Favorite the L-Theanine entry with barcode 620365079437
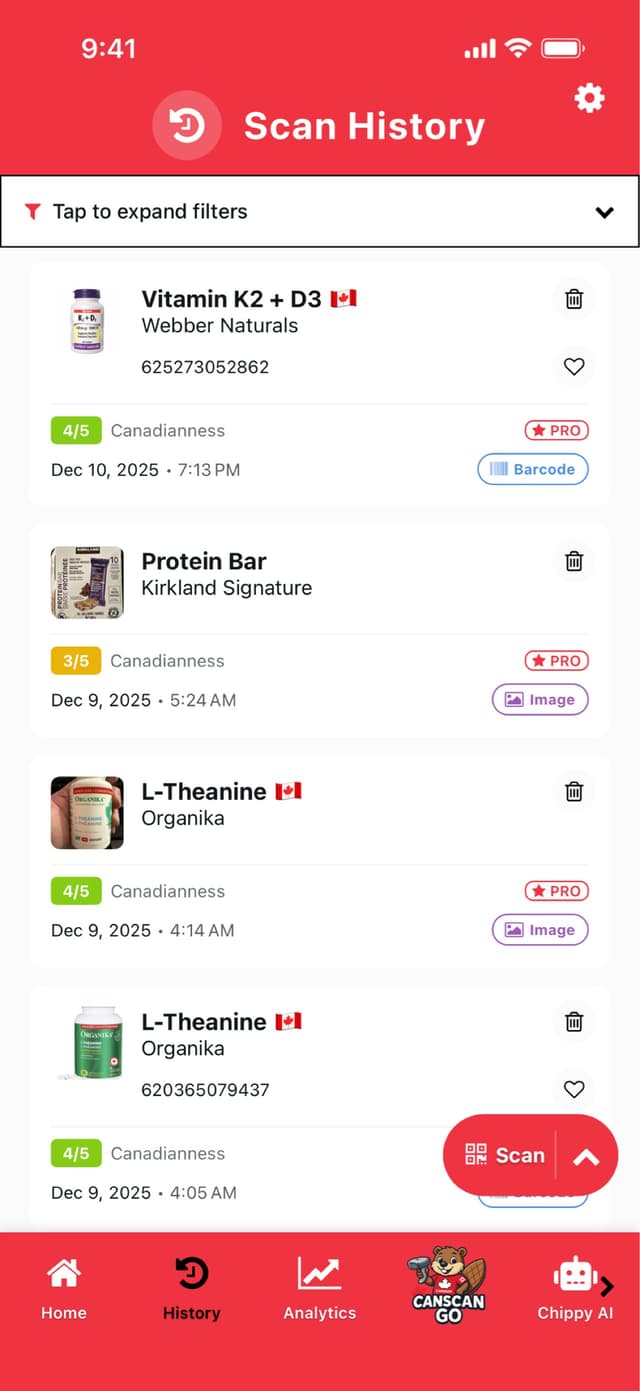640x1391 pixels. (574, 1089)
